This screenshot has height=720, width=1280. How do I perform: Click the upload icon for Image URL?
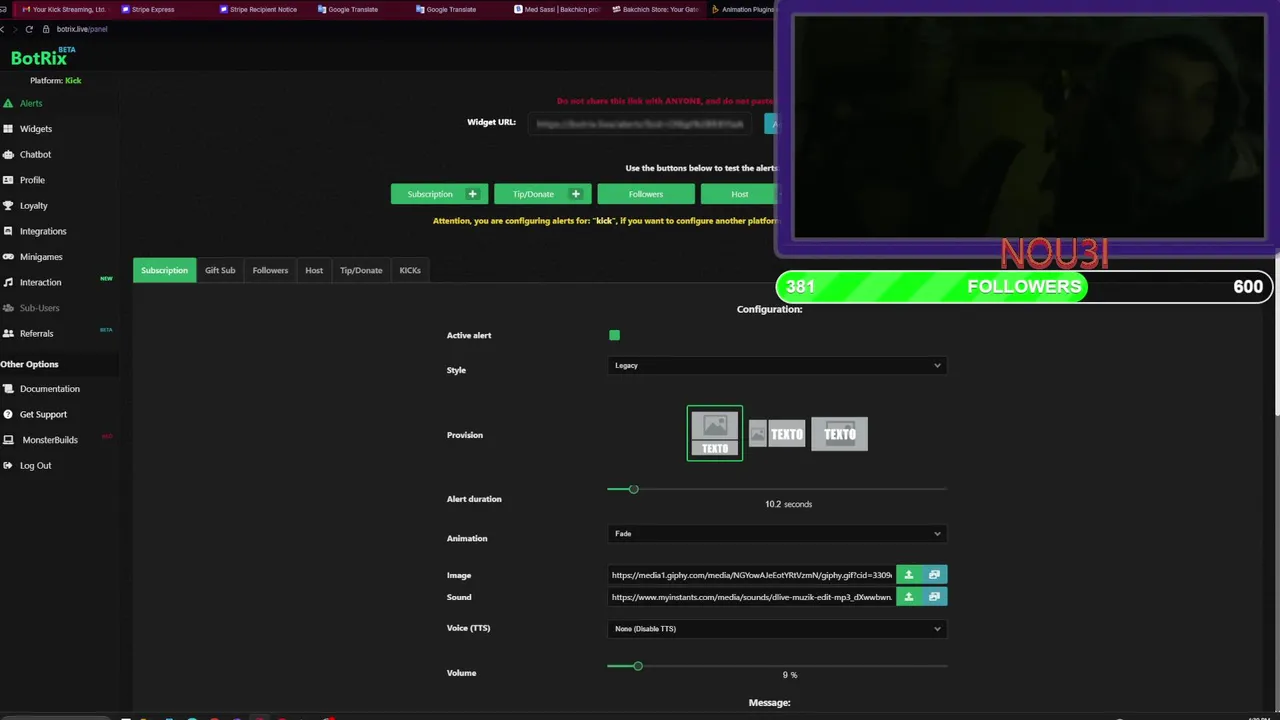[x=909, y=575]
